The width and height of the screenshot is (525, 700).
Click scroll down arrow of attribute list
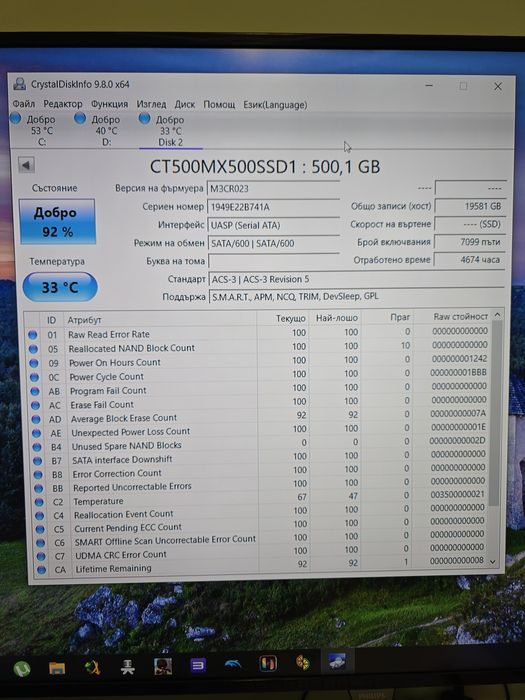click(x=493, y=562)
